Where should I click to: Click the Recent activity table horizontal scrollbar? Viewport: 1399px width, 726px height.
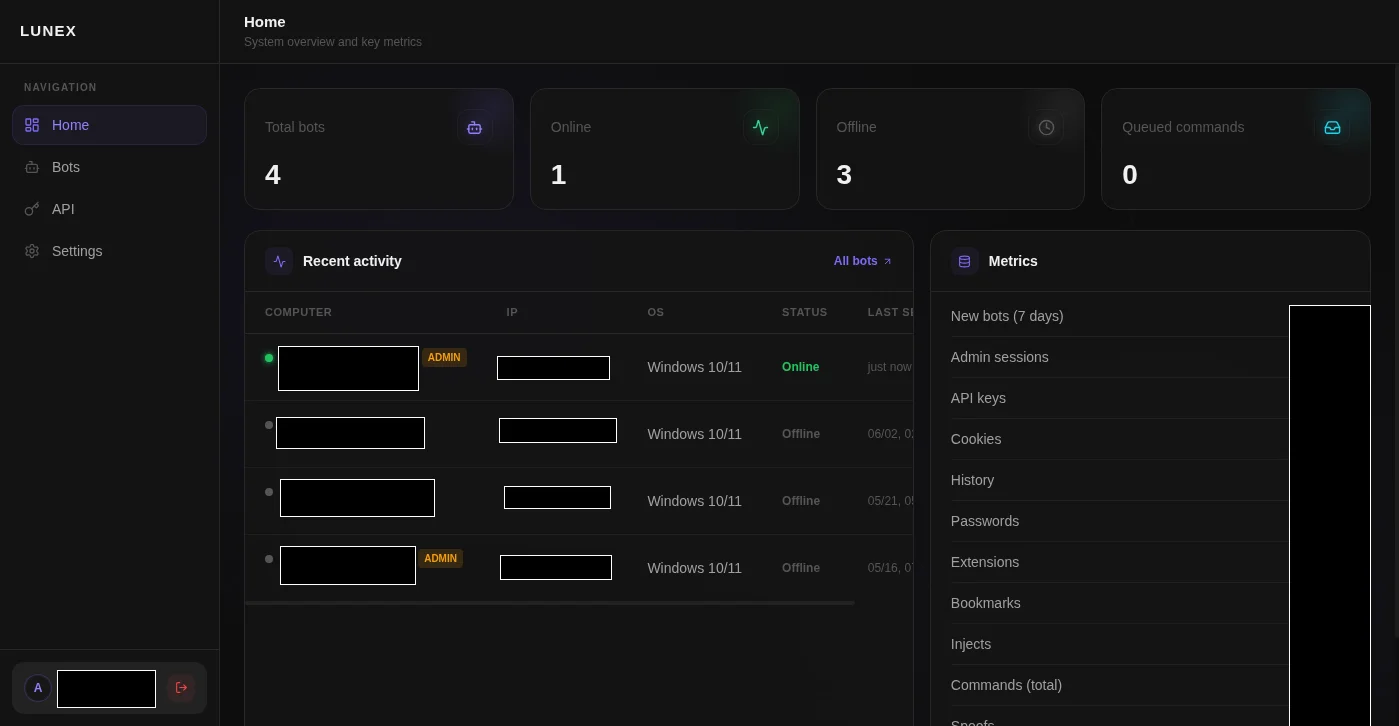549,603
